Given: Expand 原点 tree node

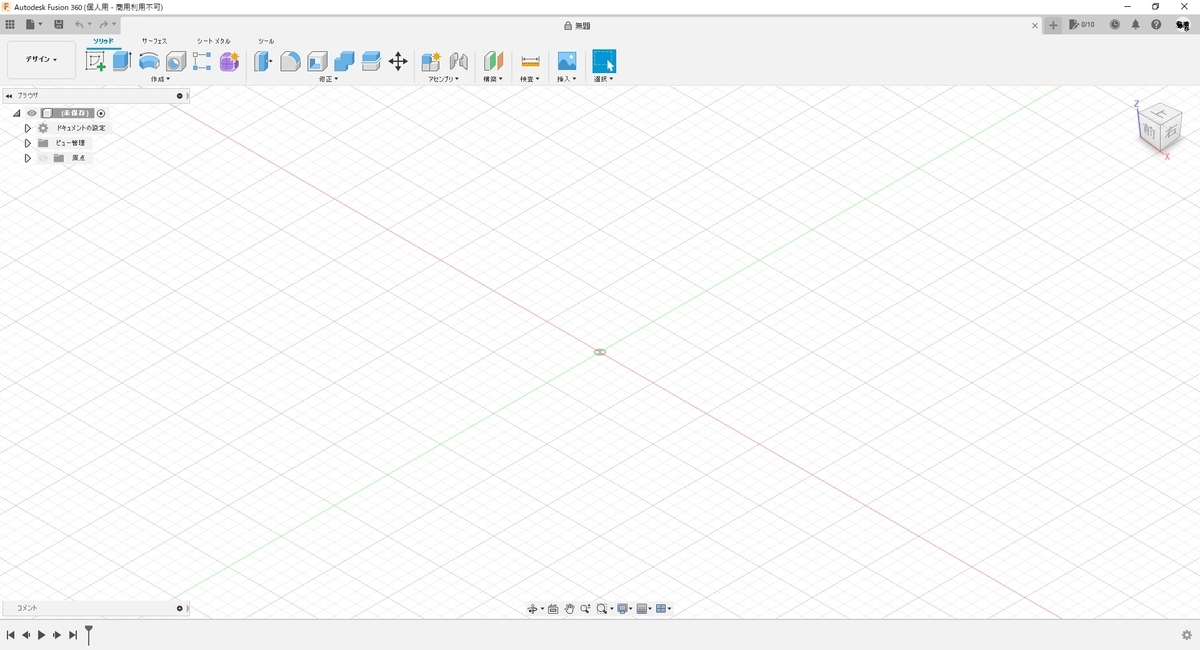Looking at the screenshot, I should pyautogui.click(x=28, y=158).
